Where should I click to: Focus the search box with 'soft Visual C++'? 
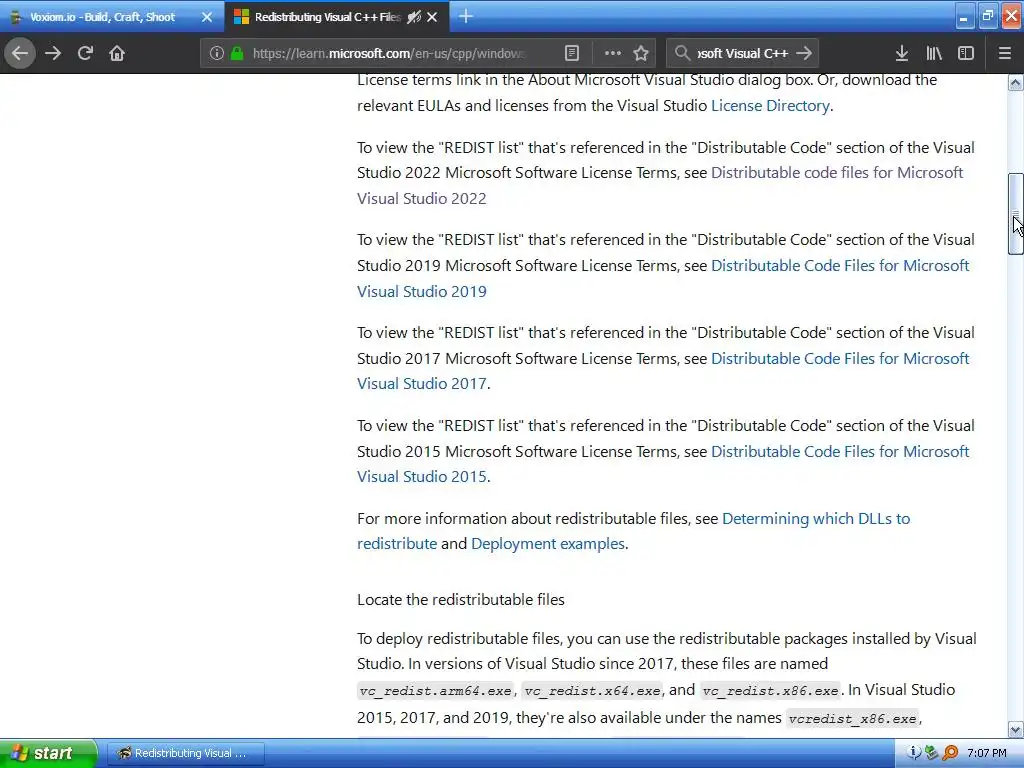[x=743, y=53]
